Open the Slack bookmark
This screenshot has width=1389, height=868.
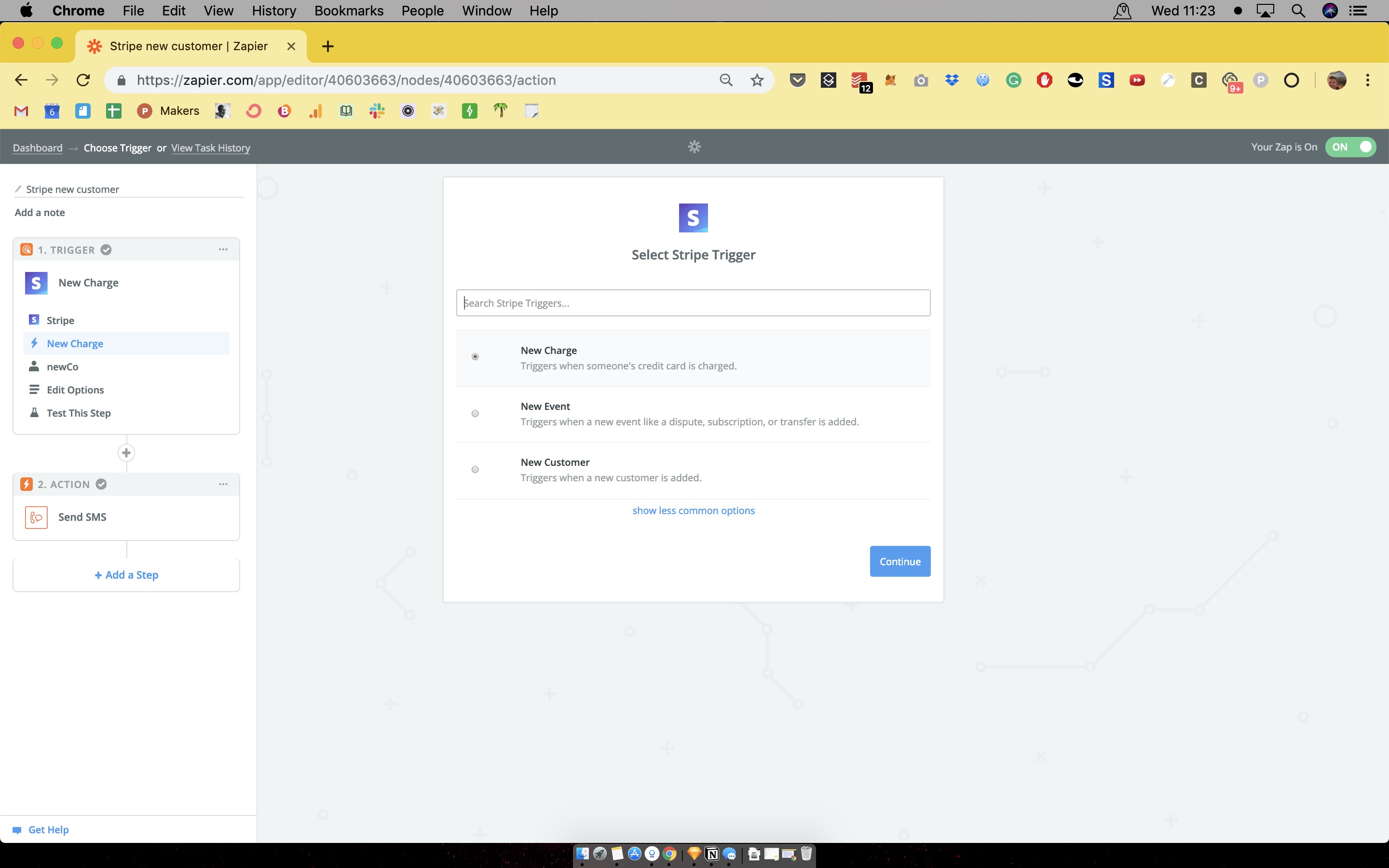pyautogui.click(x=377, y=111)
